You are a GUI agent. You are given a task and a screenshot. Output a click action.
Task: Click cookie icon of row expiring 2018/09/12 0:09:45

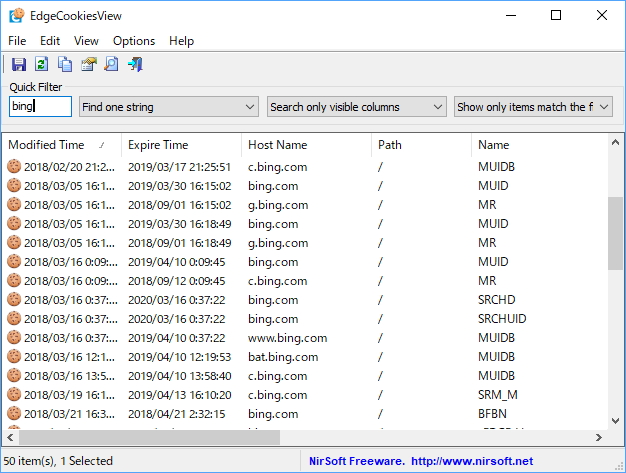click(14, 281)
